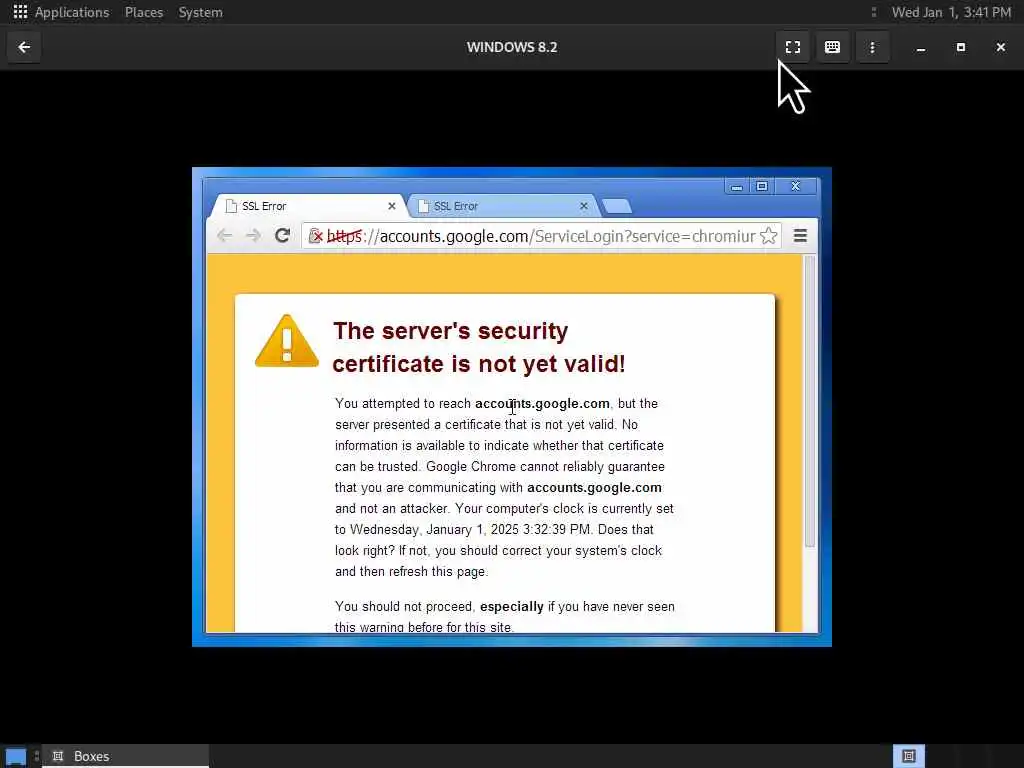The image size is (1024, 768).
Task: Click the WINDOWS 8.2 title text
Action: [512, 47]
